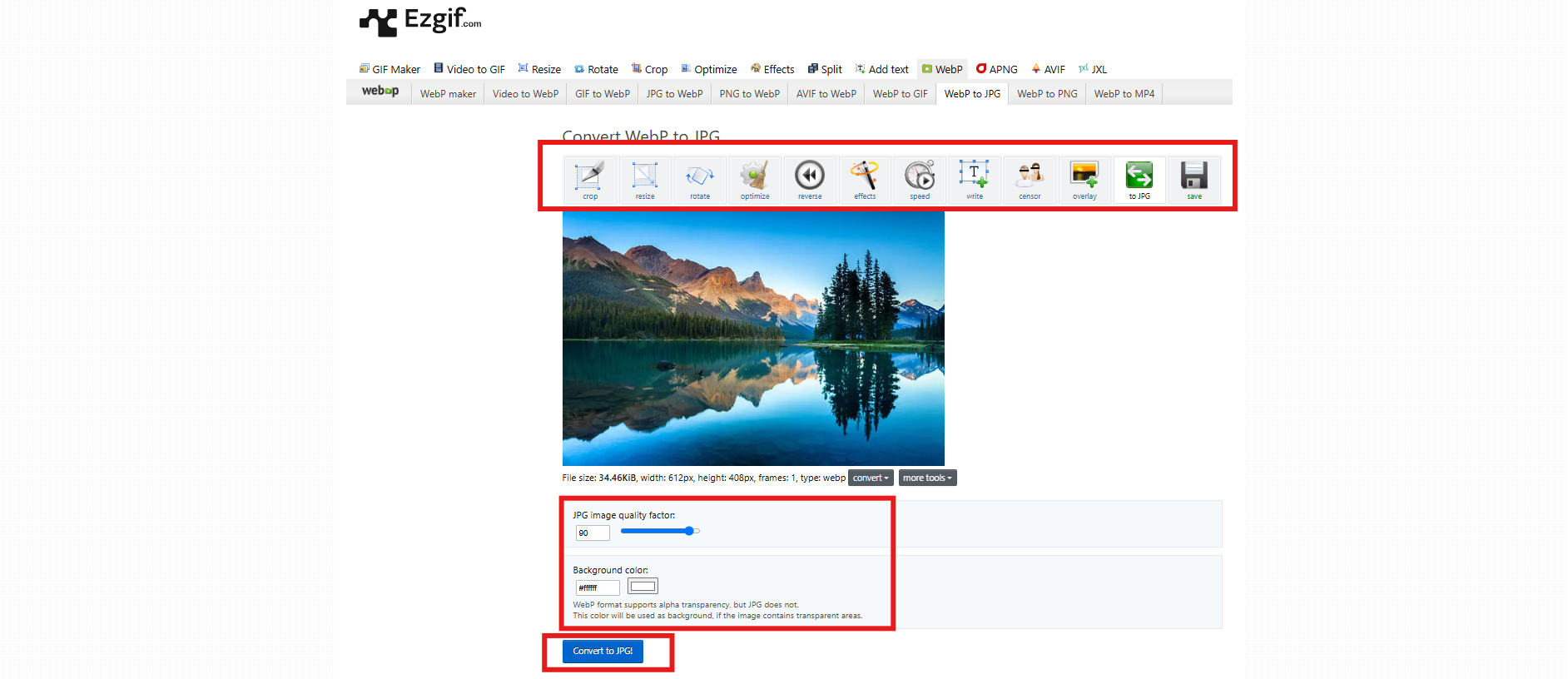Switch to the JPG to WebP tab

(674, 94)
